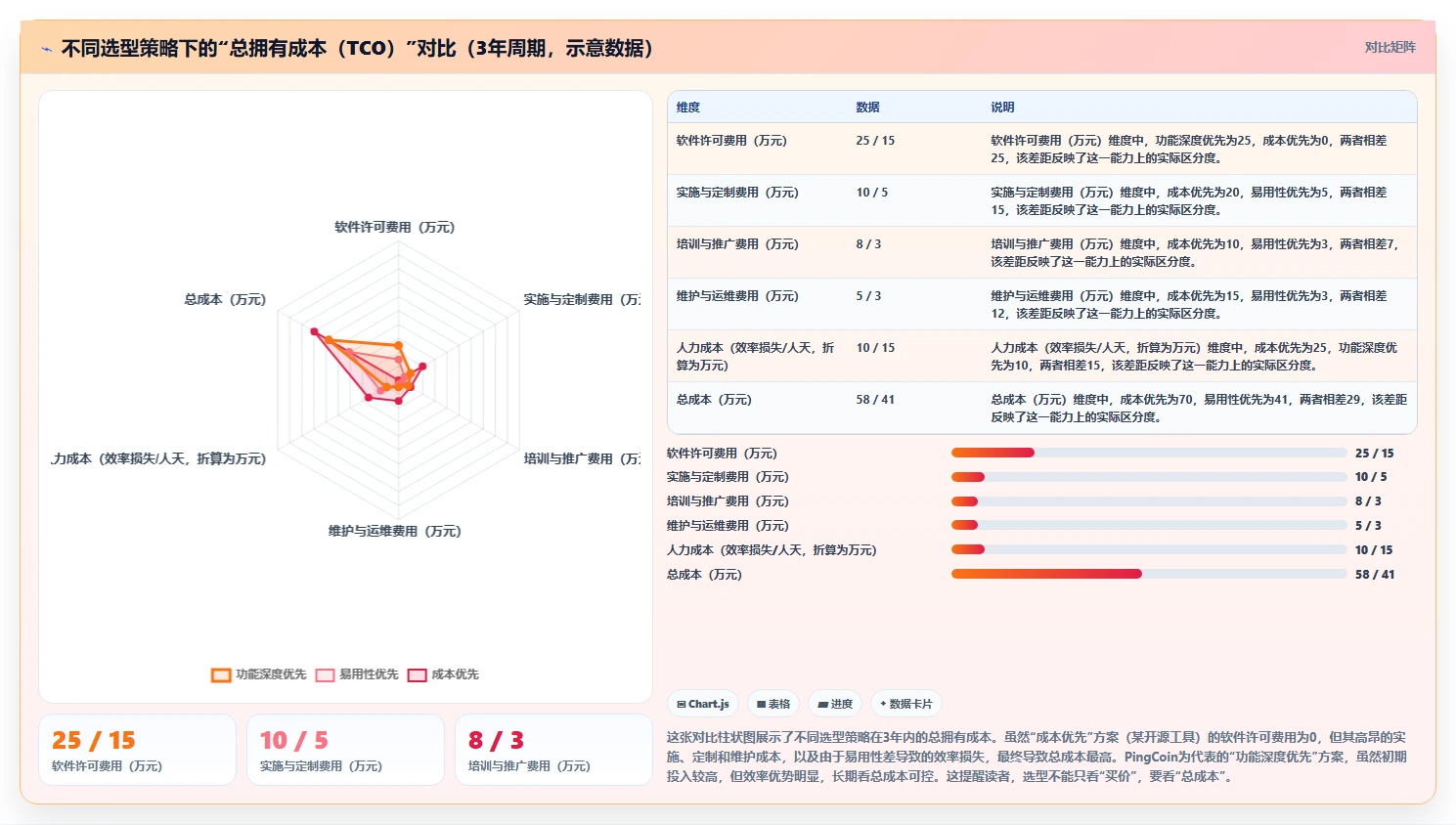This screenshot has width=1456, height=825.
Task: Click the 人力成本 radar axis label
Action: pos(158,458)
